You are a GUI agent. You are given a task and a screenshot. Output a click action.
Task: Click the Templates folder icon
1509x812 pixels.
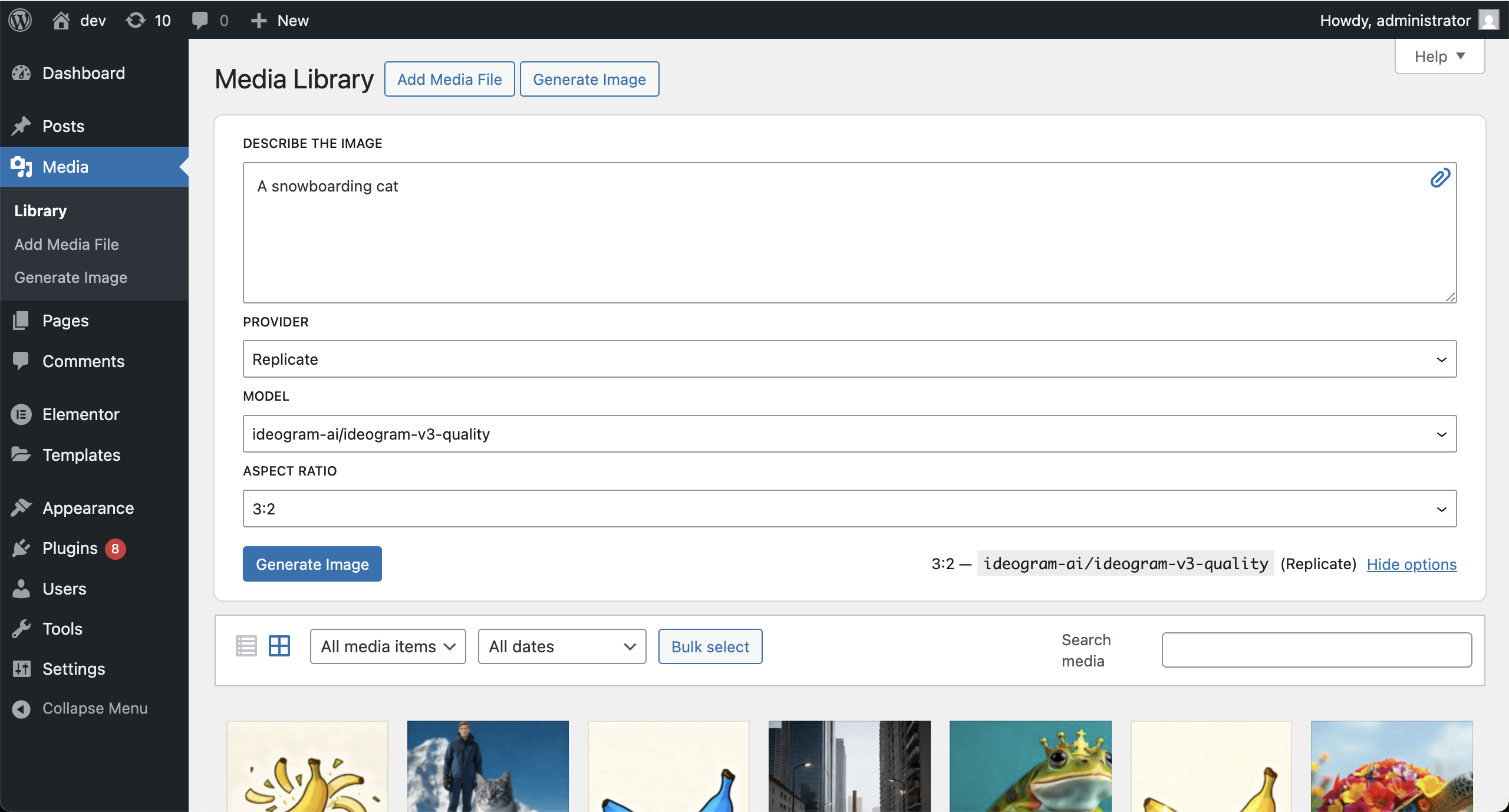click(21, 454)
